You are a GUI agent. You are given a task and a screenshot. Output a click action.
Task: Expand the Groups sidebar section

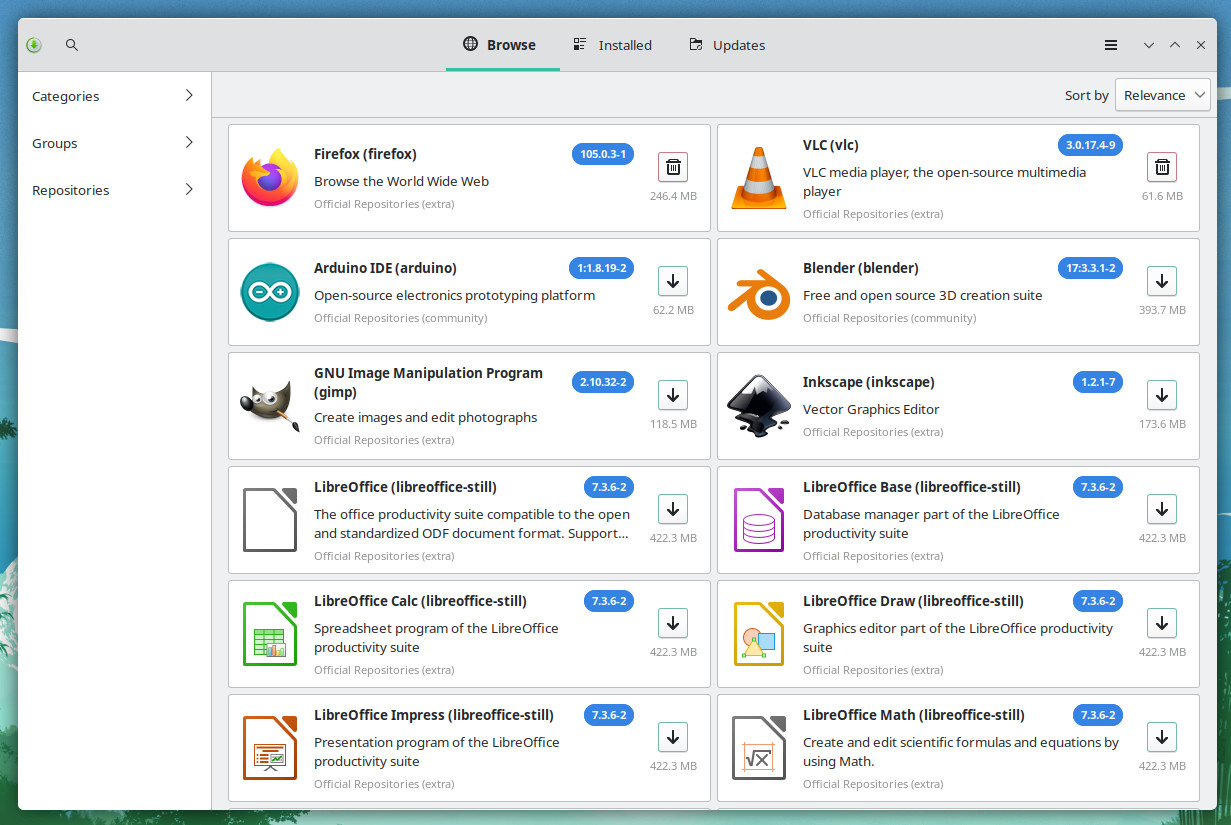[x=114, y=143]
